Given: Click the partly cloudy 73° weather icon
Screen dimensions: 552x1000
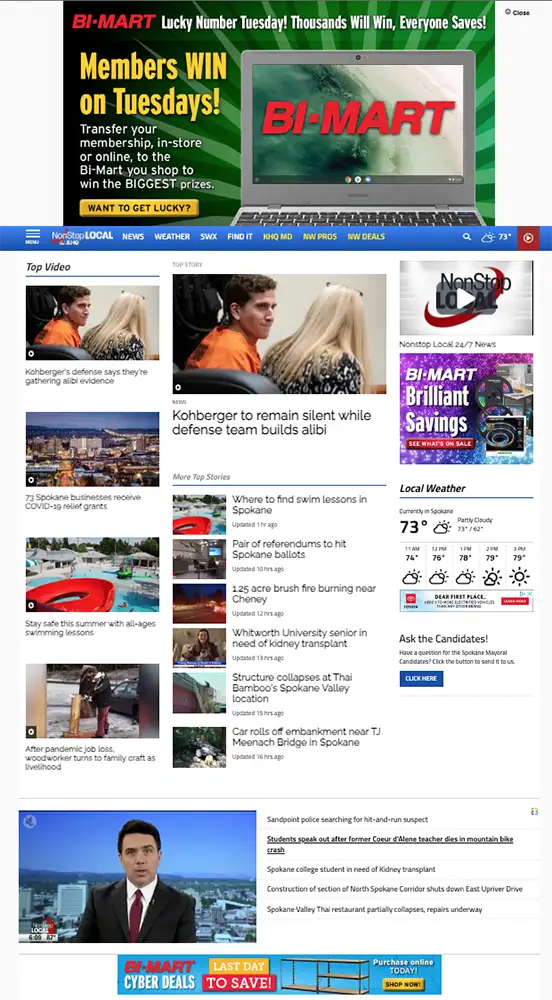Looking at the screenshot, I should click(497, 237).
